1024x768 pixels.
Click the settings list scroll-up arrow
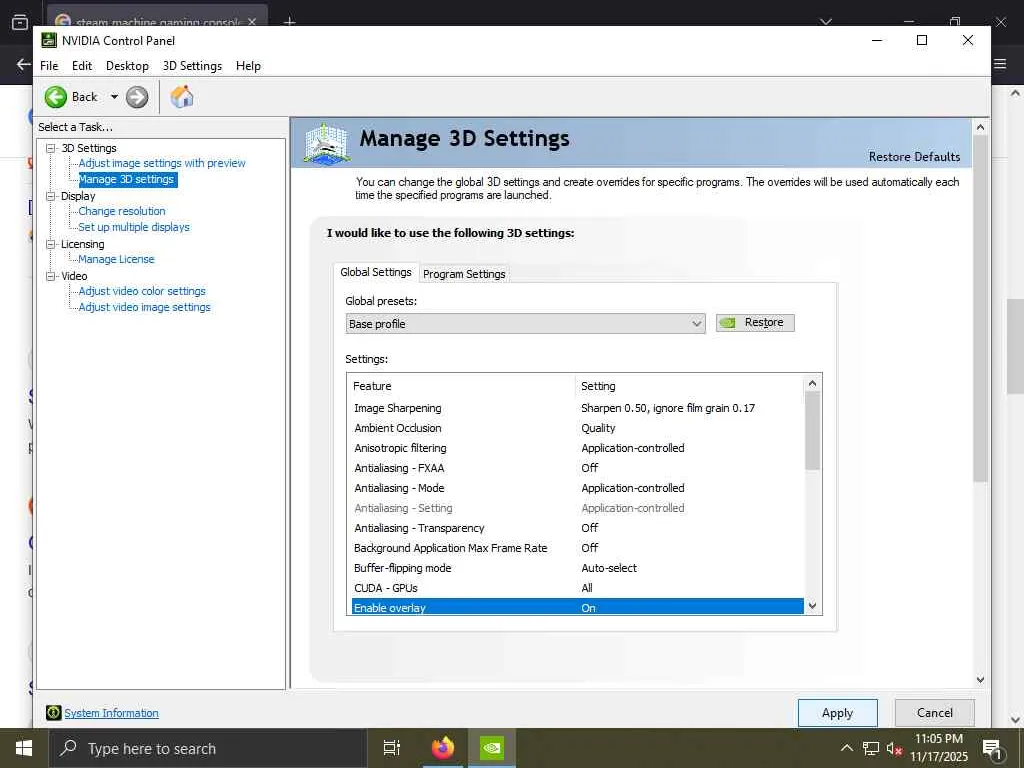pyautogui.click(x=812, y=383)
